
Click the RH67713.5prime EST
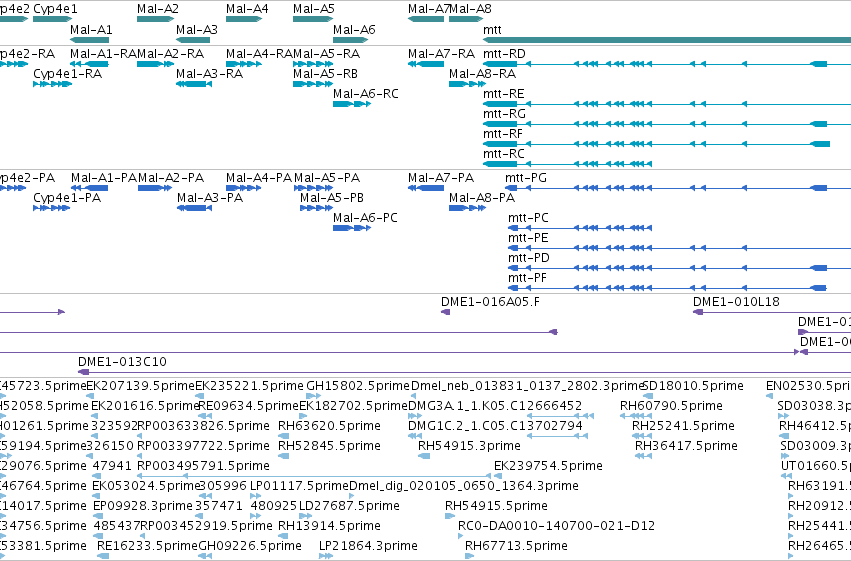point(469,556)
